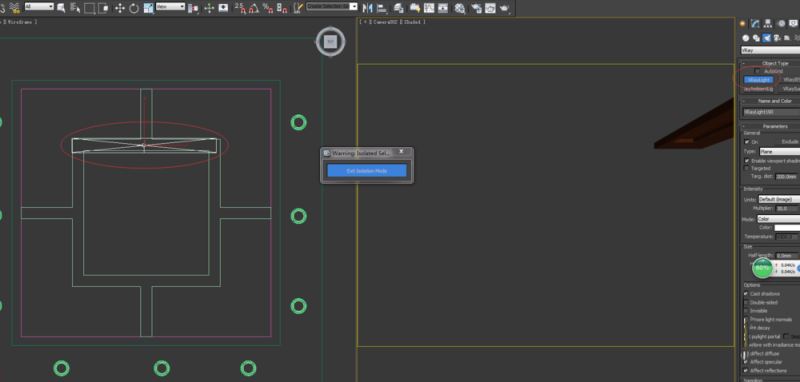Toggle the Angle Snap icon

[254, 8]
